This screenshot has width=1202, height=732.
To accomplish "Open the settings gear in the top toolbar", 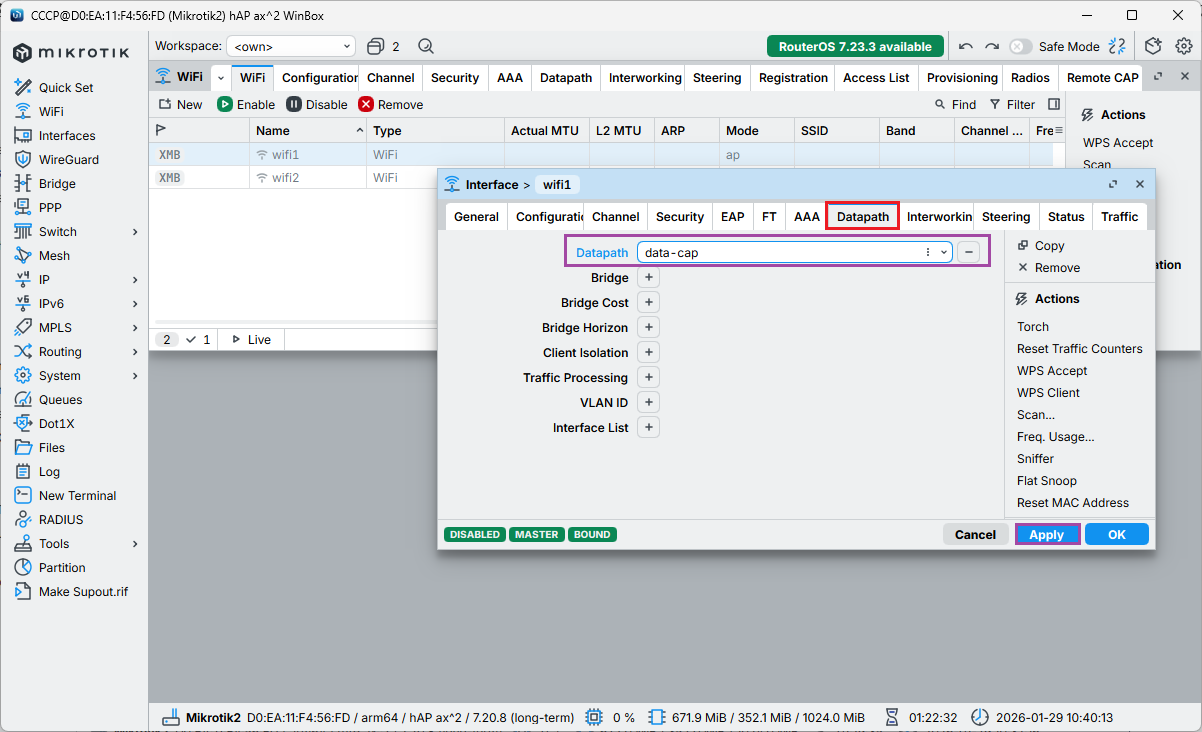I will (1184, 46).
